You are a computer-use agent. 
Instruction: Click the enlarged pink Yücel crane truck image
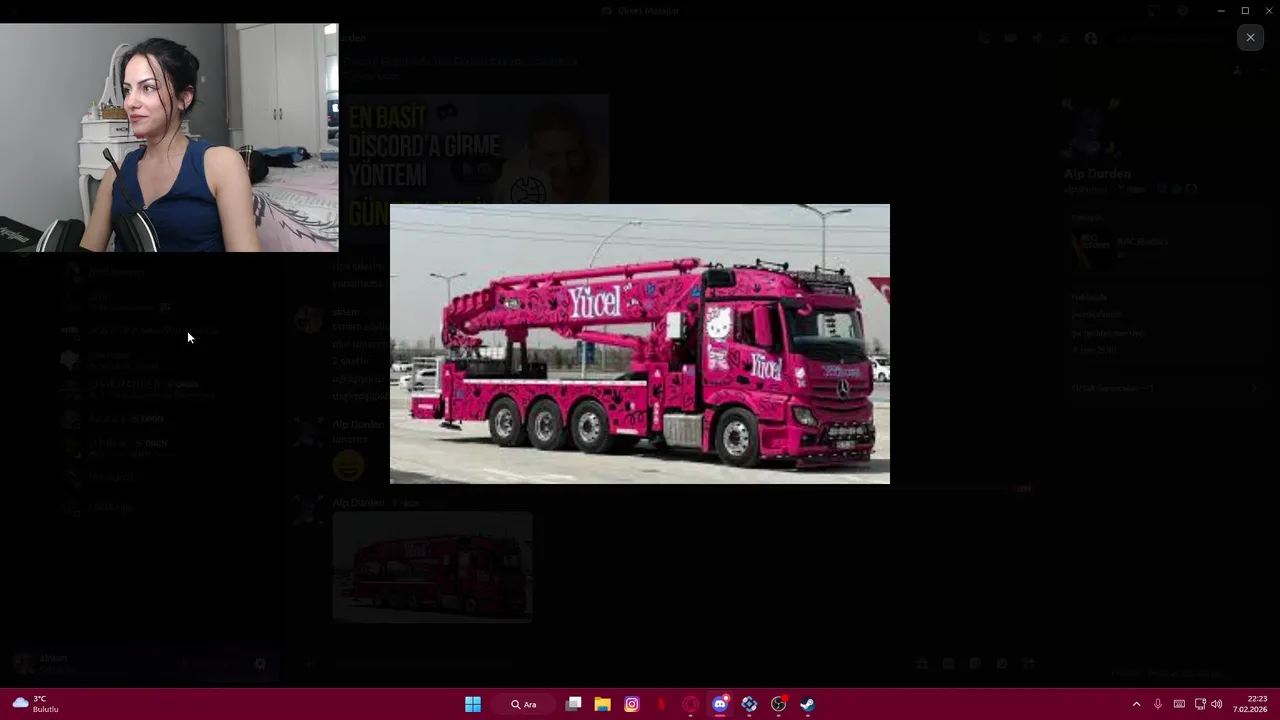tap(640, 344)
